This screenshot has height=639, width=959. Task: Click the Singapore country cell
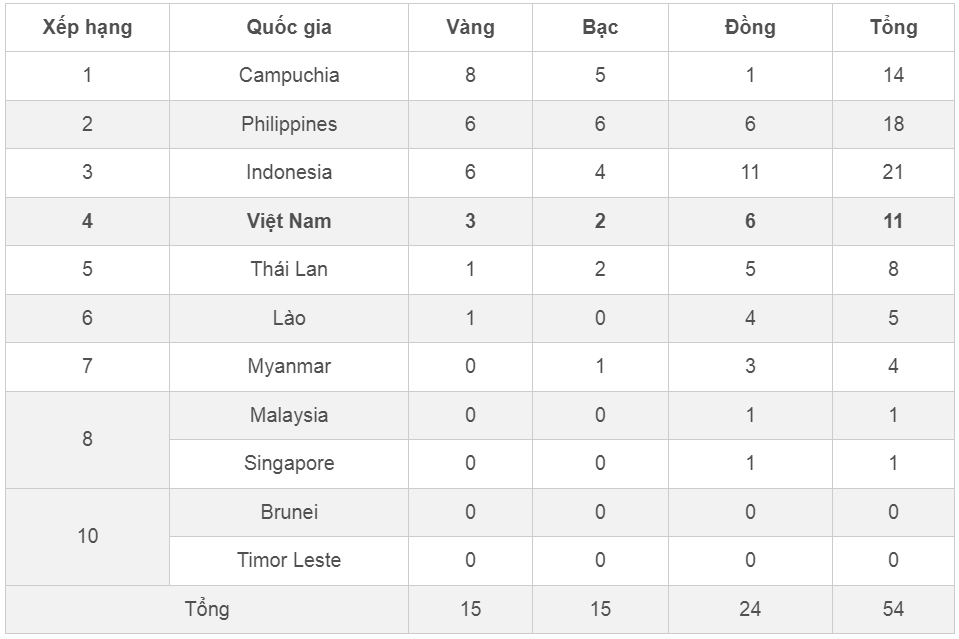pos(289,463)
